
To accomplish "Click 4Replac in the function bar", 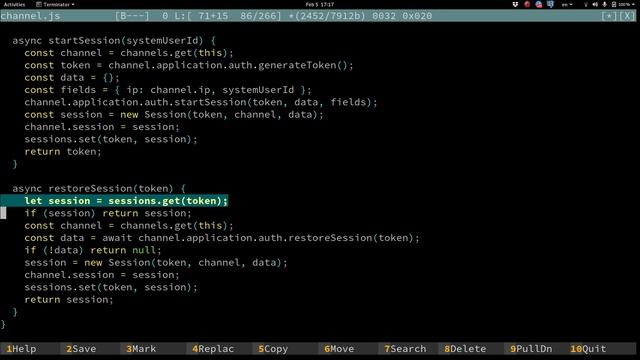I will click(213, 349).
